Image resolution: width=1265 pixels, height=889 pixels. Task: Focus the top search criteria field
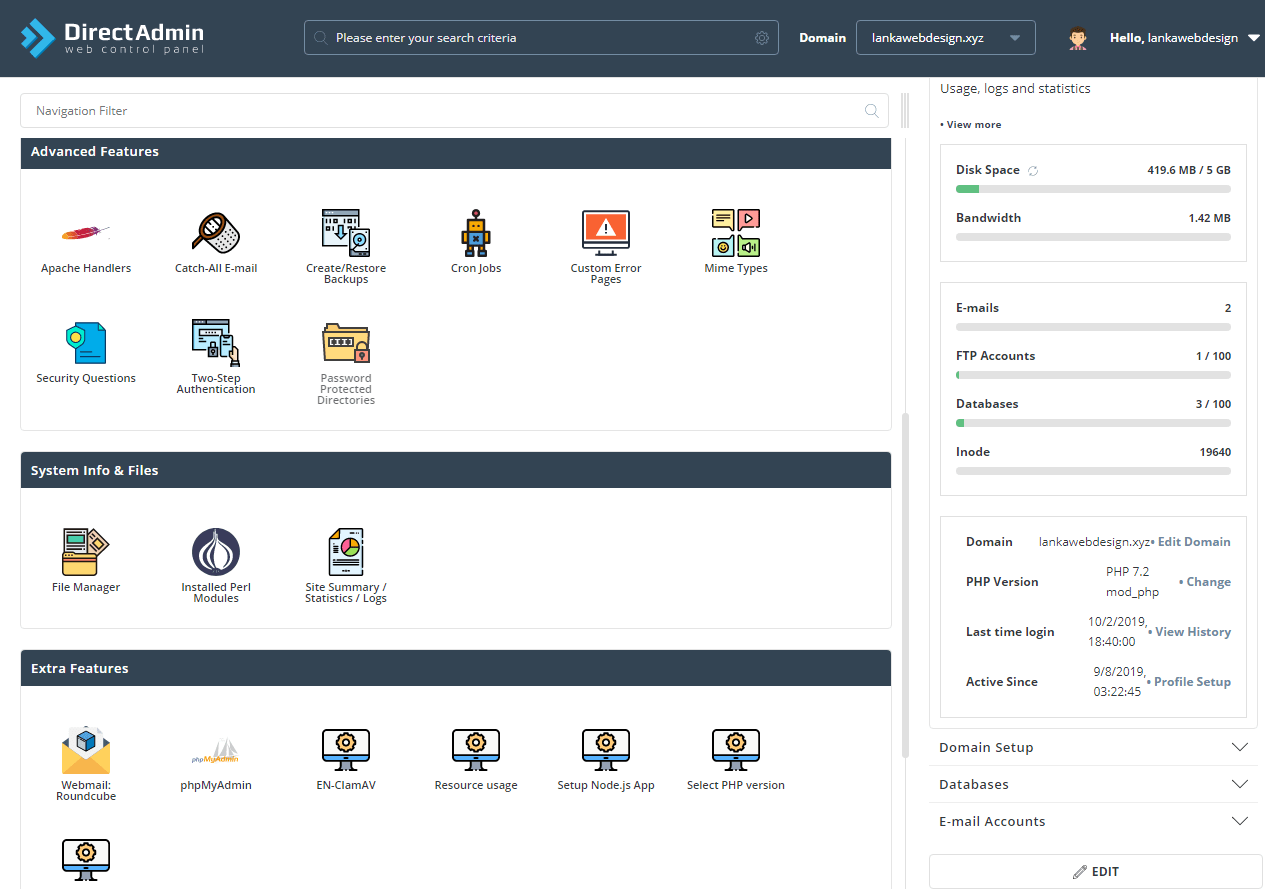pos(541,38)
